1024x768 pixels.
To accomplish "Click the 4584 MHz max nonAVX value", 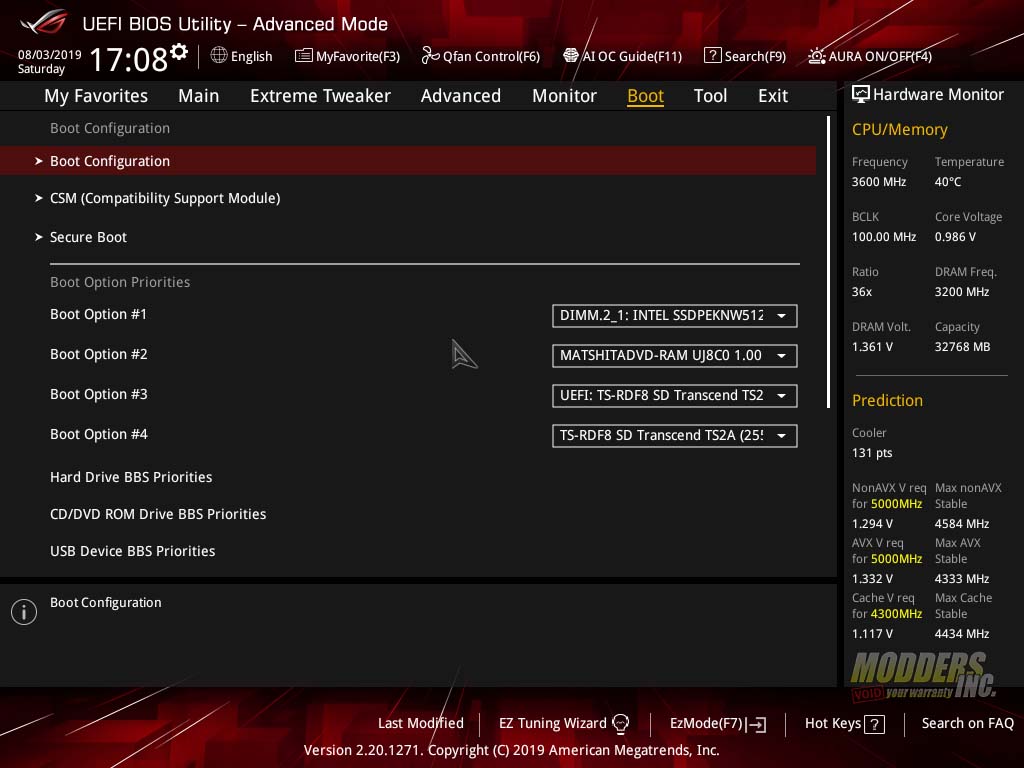I will click(x=962, y=524).
